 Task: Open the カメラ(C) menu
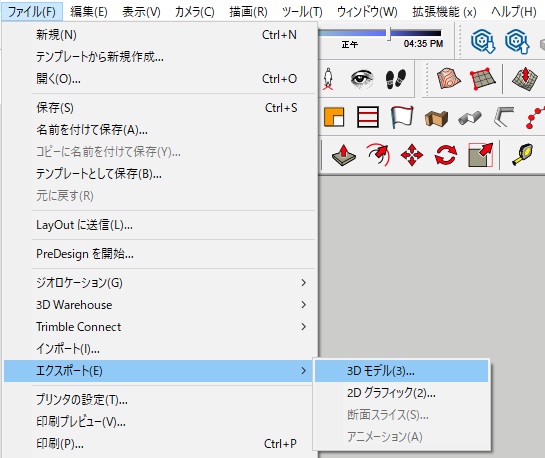coord(195,12)
